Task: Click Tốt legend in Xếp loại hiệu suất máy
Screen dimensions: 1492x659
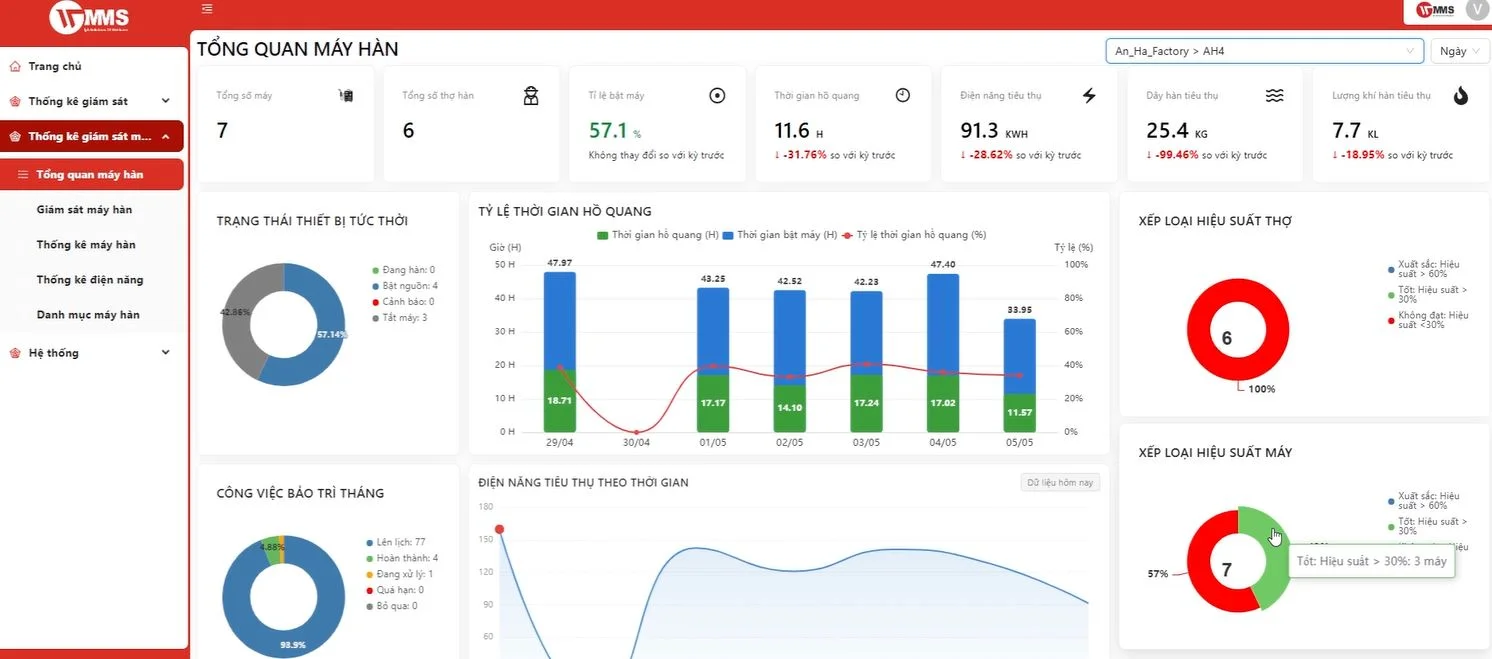Action: click(x=1428, y=526)
